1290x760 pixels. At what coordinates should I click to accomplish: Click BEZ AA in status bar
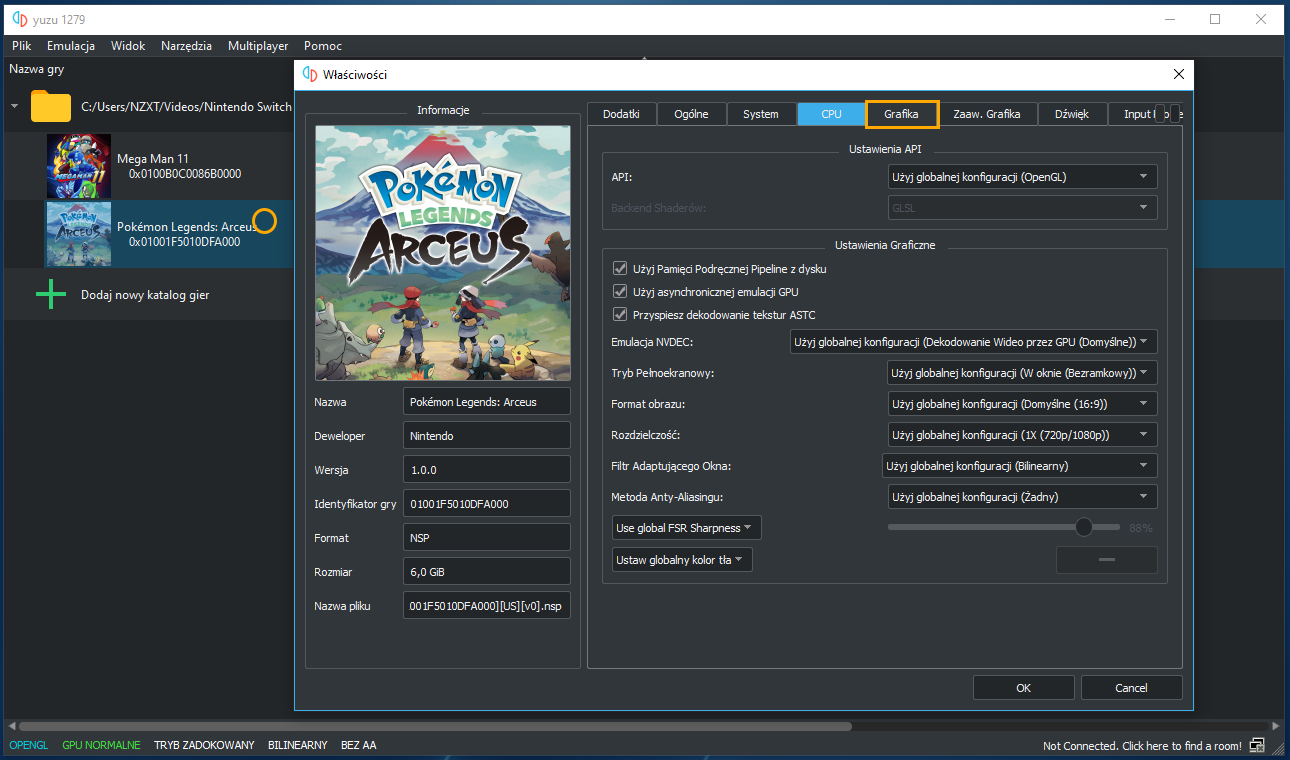(358, 746)
